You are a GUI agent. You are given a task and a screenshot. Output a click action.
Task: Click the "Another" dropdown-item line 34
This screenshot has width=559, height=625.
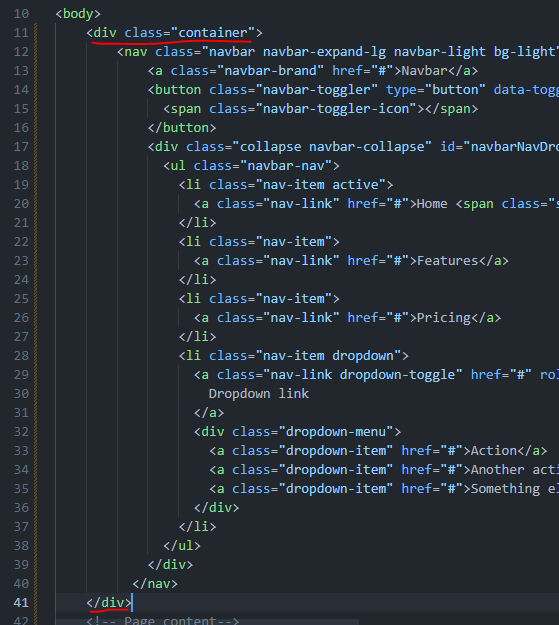pyautogui.click(x=384, y=470)
